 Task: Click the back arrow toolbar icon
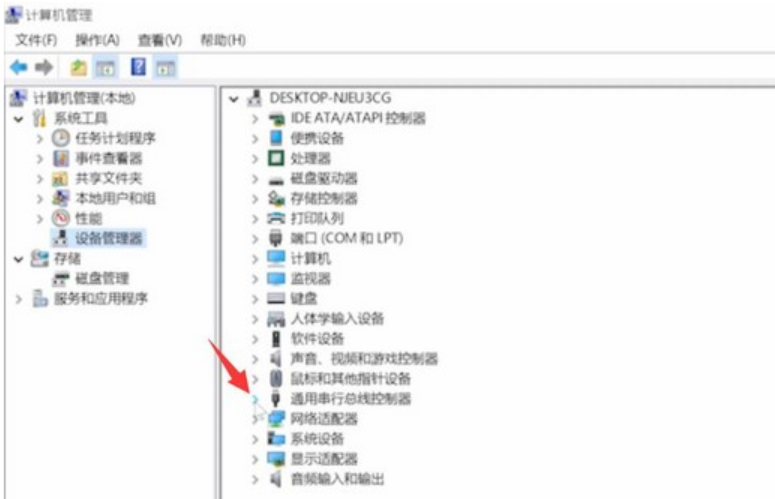tap(18, 66)
